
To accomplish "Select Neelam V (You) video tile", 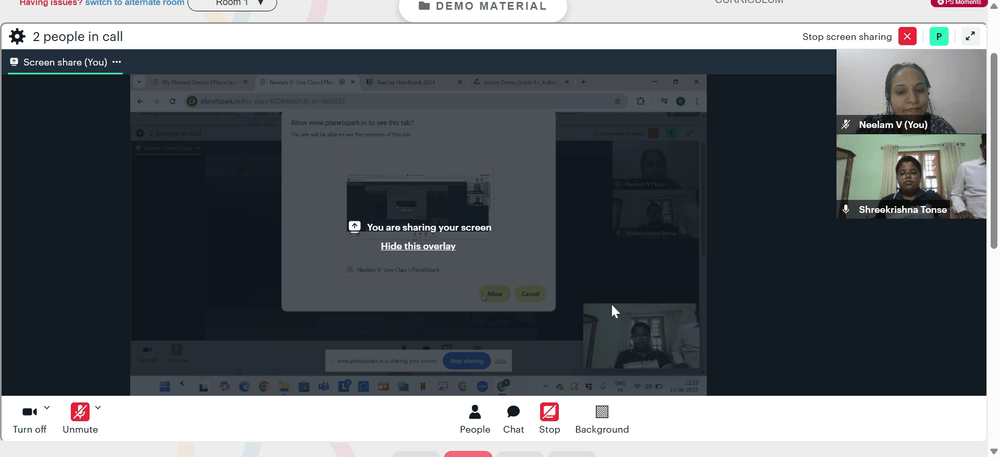I will pyautogui.click(x=911, y=91).
